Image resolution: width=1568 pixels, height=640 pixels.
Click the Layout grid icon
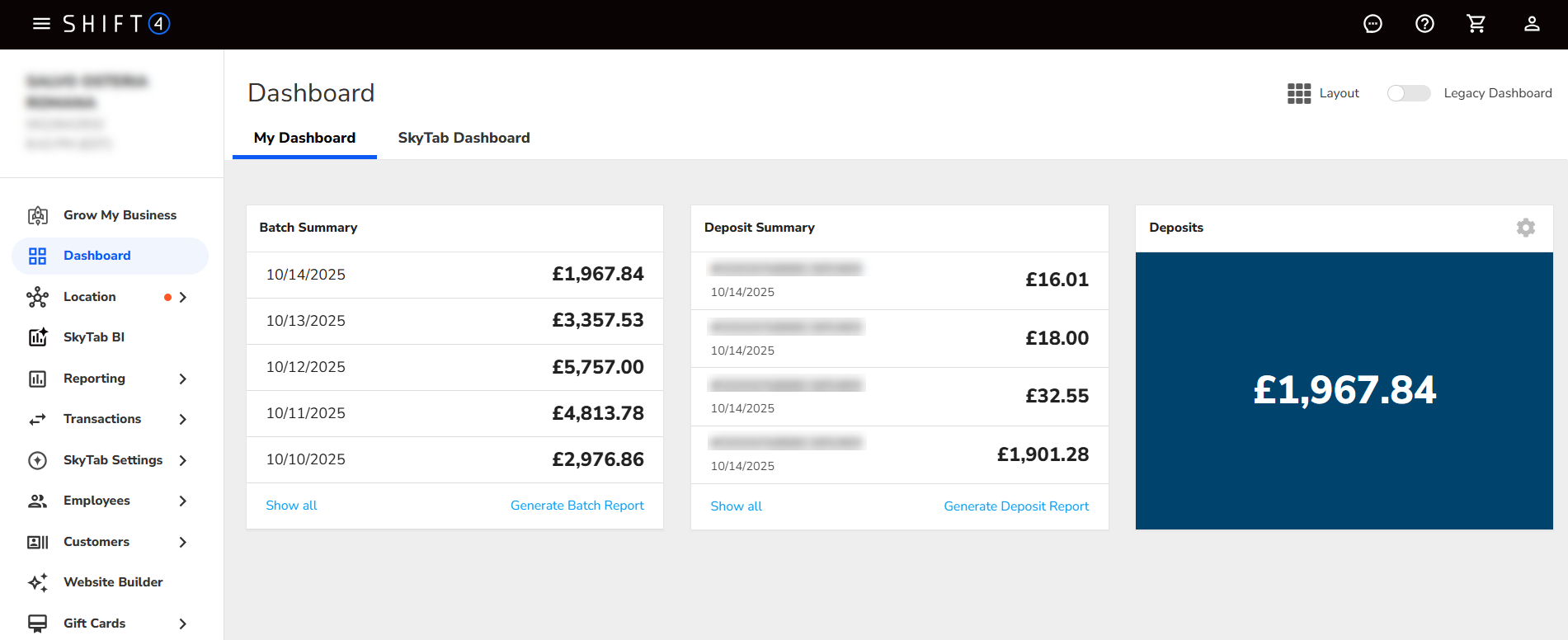pos(1299,93)
